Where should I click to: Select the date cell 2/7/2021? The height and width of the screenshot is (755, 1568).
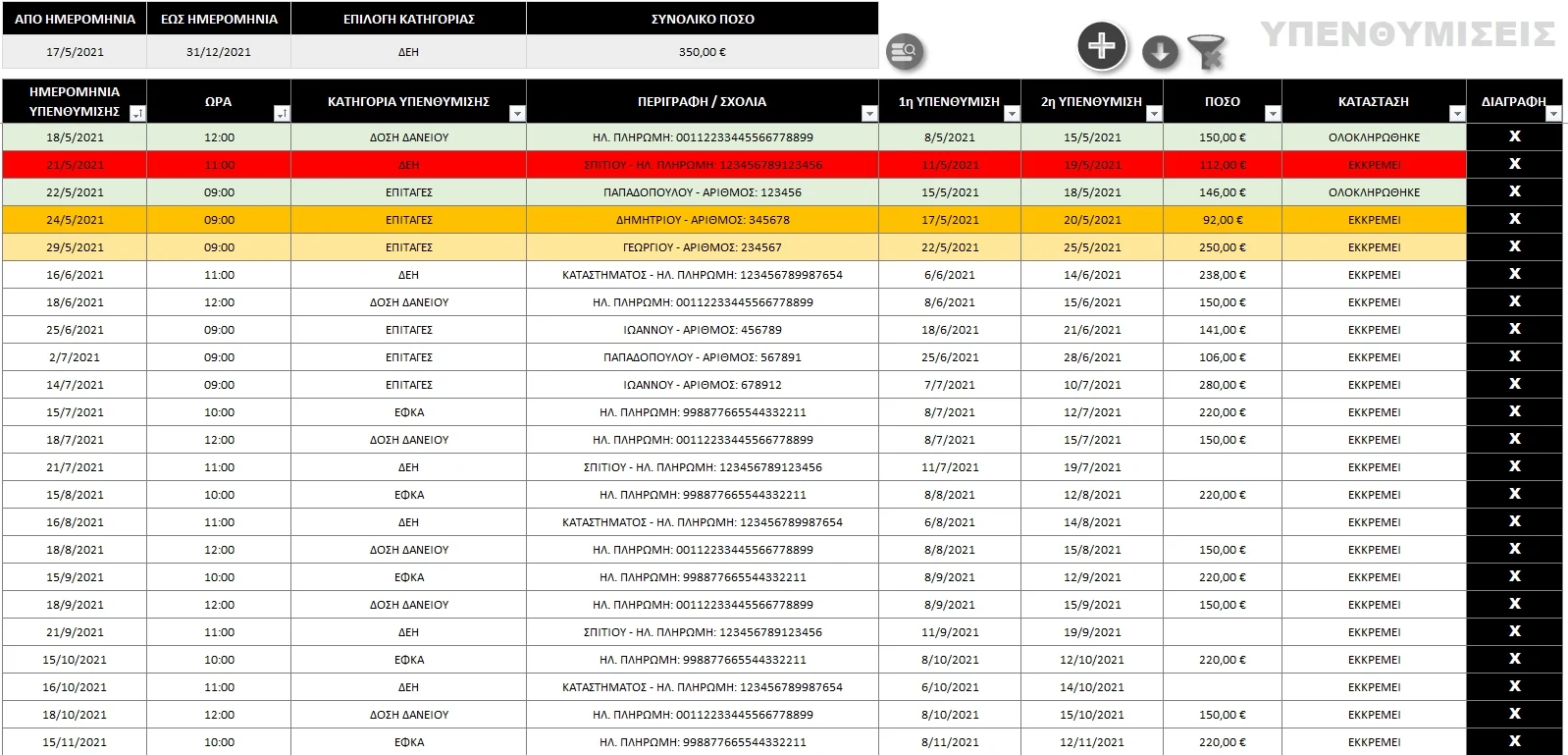75,357
